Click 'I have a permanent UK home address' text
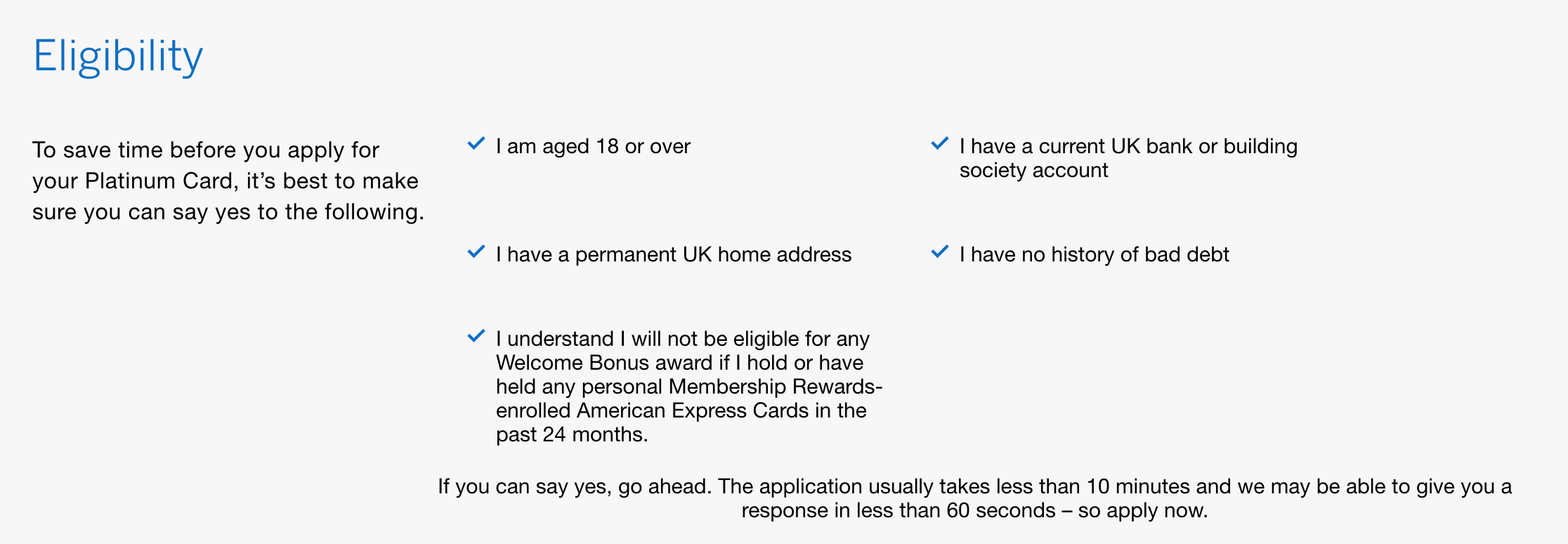This screenshot has height=544, width=1568. click(673, 254)
